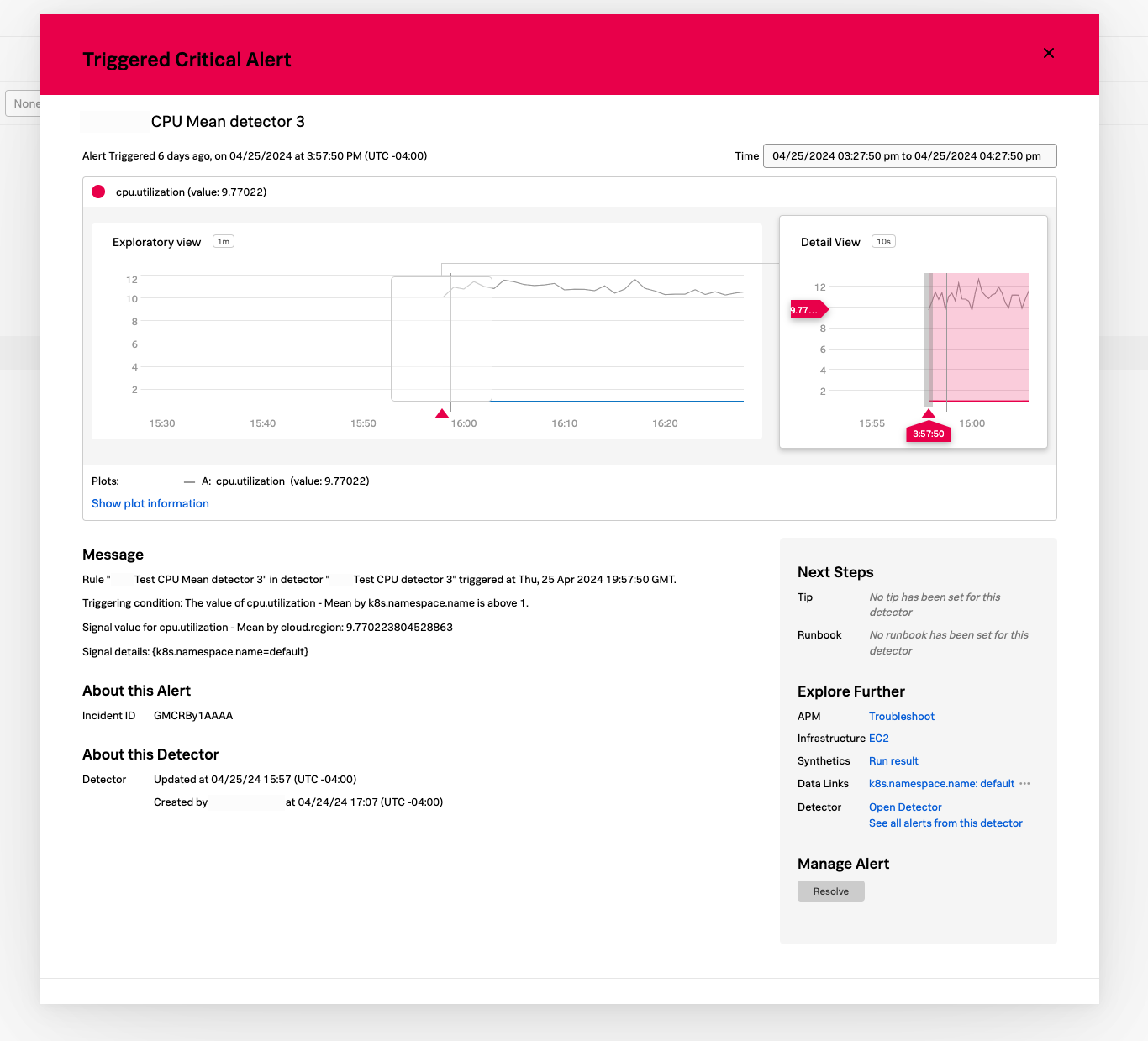Click the Signal value for cpu.utilization line
Viewport: 1148px width, 1041px height.
[267, 628]
